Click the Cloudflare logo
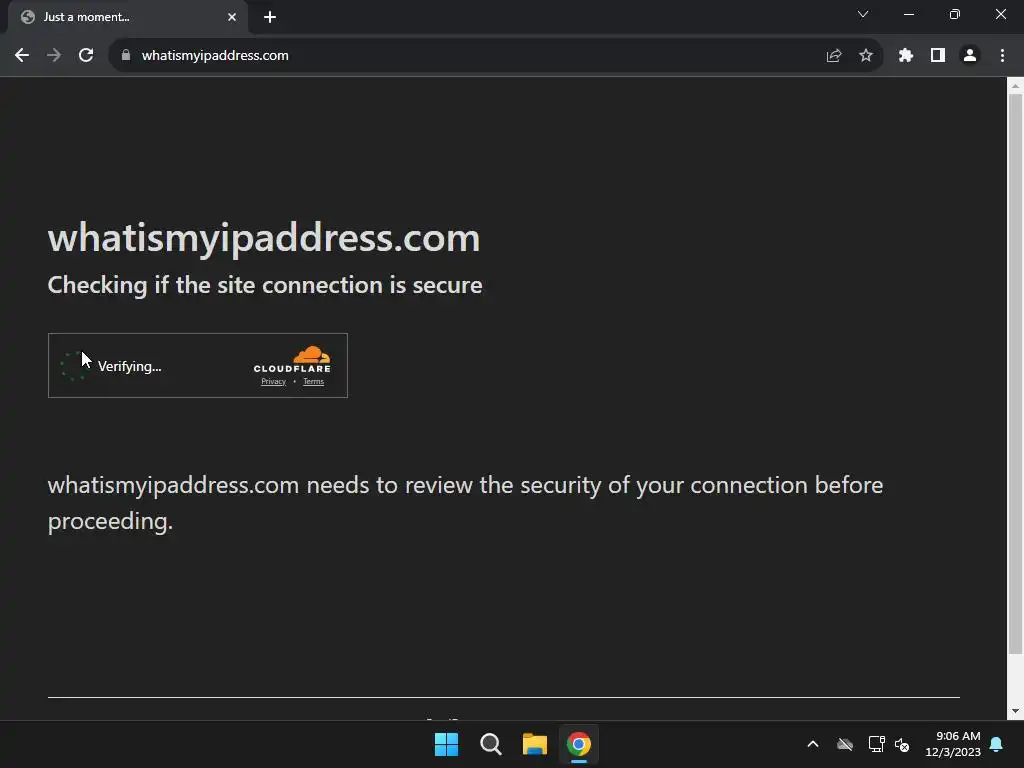Image resolution: width=1024 pixels, height=768 pixels. [x=292, y=360]
